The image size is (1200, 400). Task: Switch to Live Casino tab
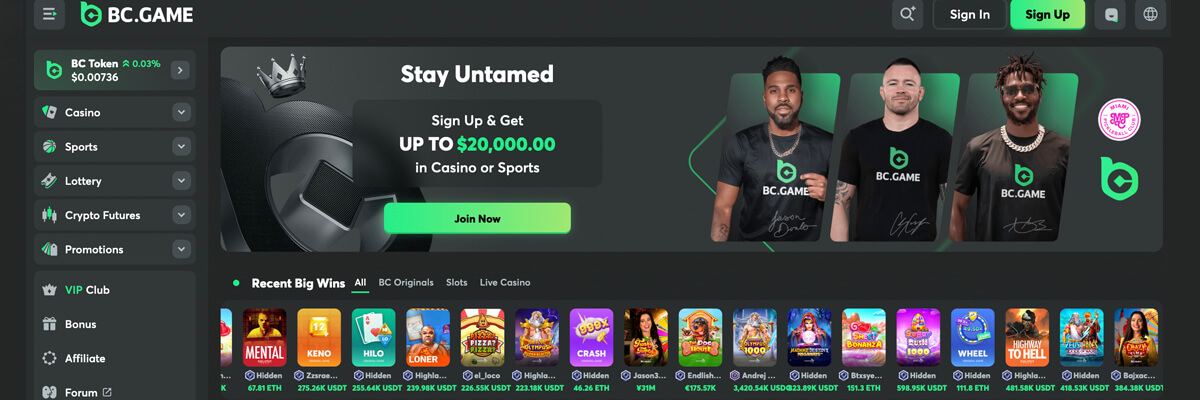505,283
